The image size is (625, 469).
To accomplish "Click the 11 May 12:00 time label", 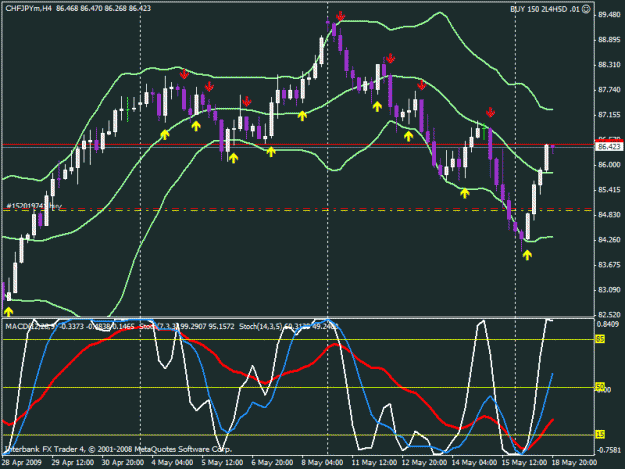I will click(x=374, y=463).
